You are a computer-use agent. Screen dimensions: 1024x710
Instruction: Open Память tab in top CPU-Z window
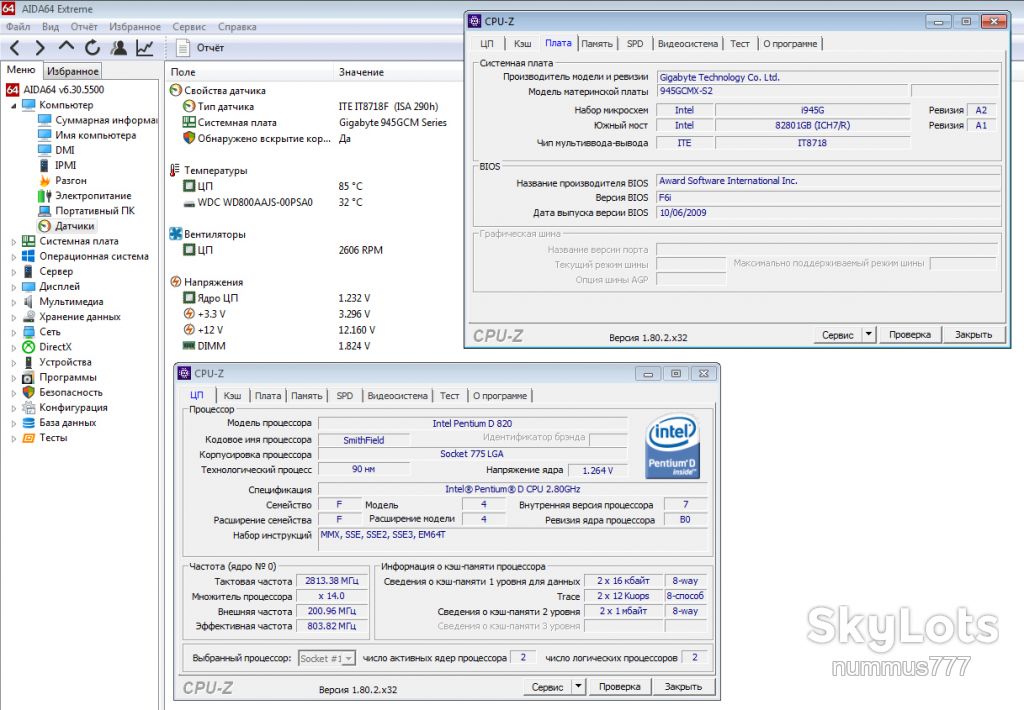click(597, 44)
